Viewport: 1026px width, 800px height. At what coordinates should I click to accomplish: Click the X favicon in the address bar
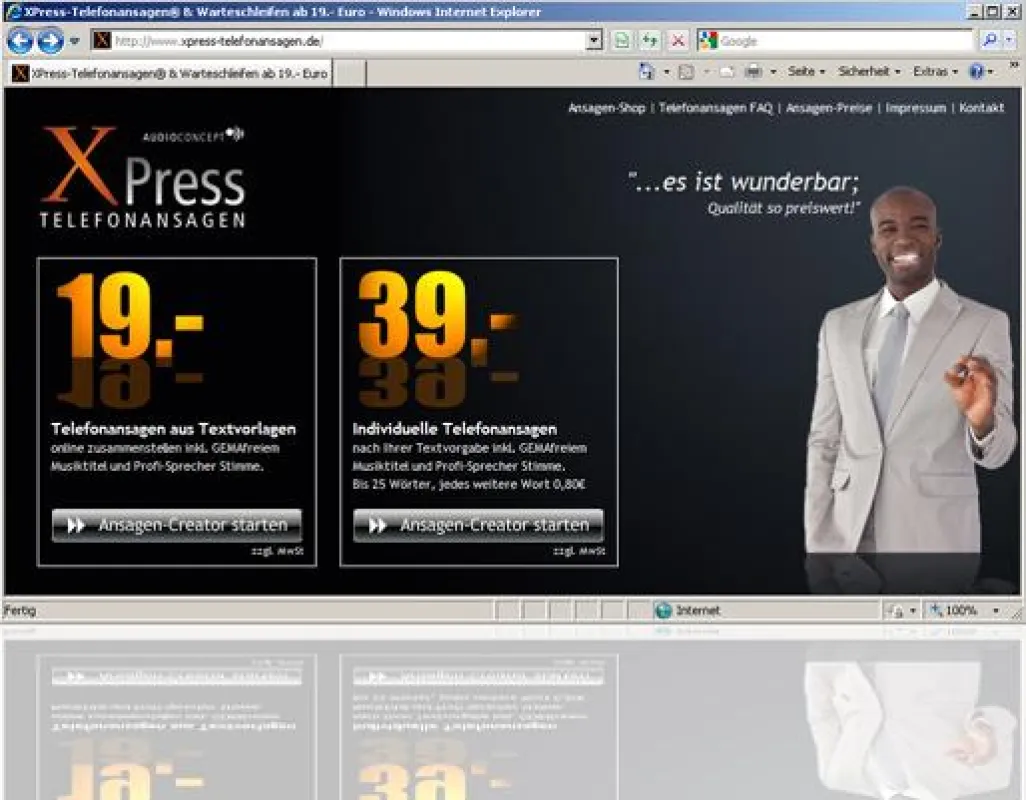(x=101, y=41)
